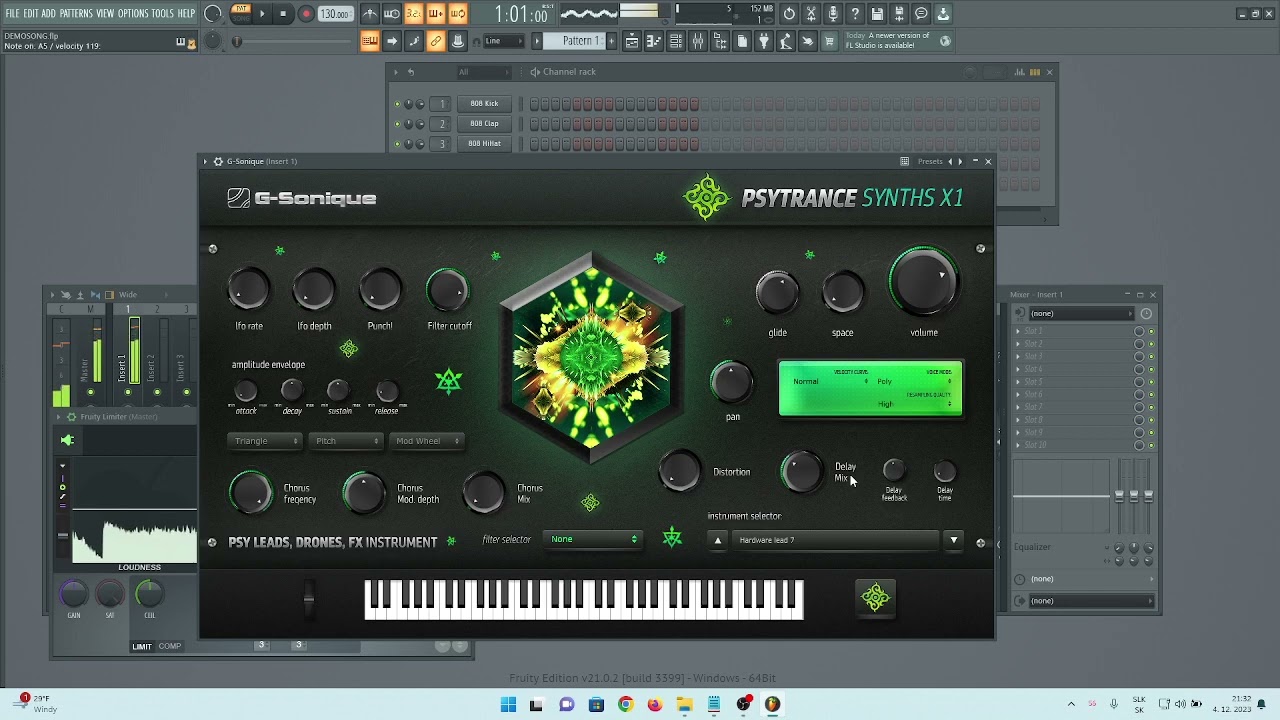Open the plugin picker plug icon
Viewport: 1280px width, 720px height.
[x=764, y=41]
